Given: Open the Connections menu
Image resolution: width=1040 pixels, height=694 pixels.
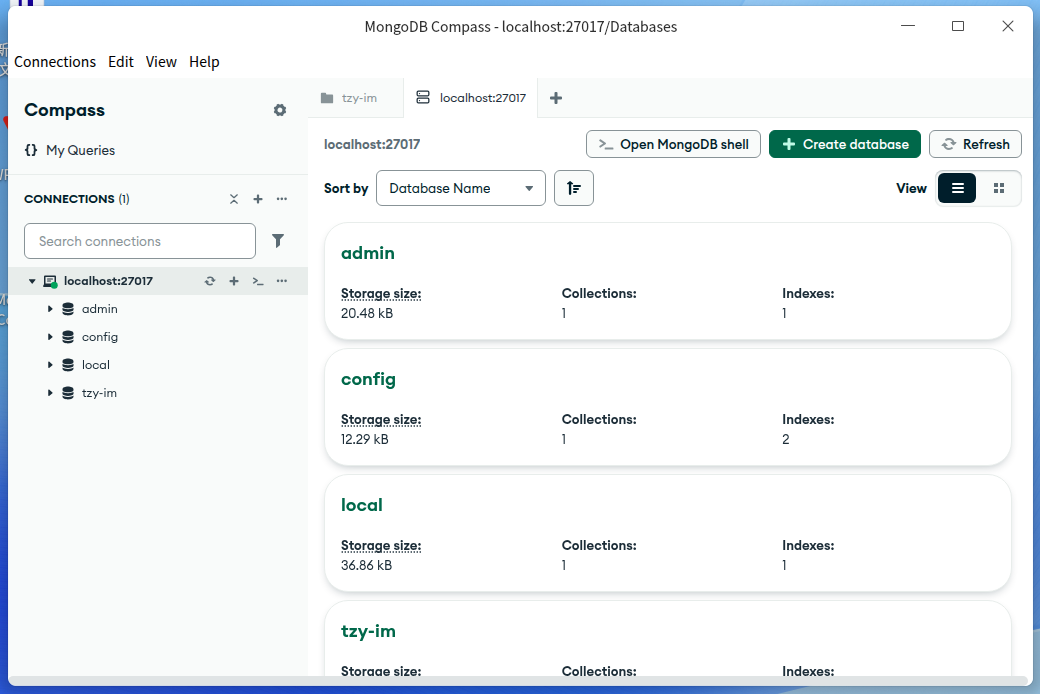Looking at the screenshot, I should [55, 62].
